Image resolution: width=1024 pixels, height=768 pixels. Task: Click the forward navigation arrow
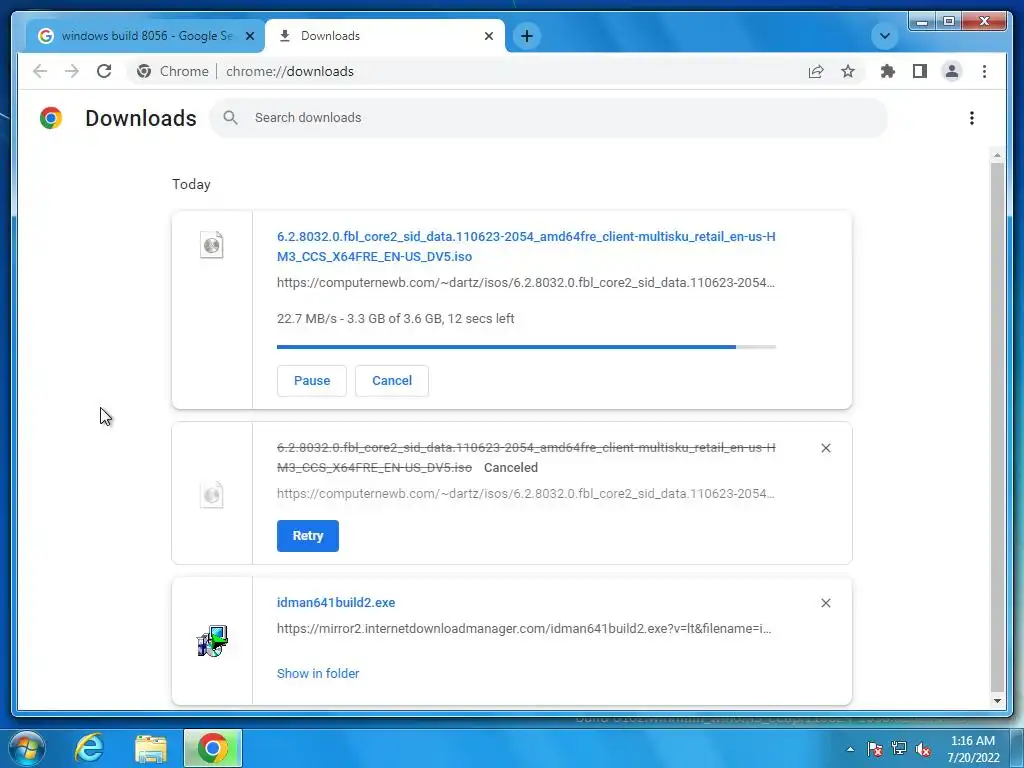(72, 71)
